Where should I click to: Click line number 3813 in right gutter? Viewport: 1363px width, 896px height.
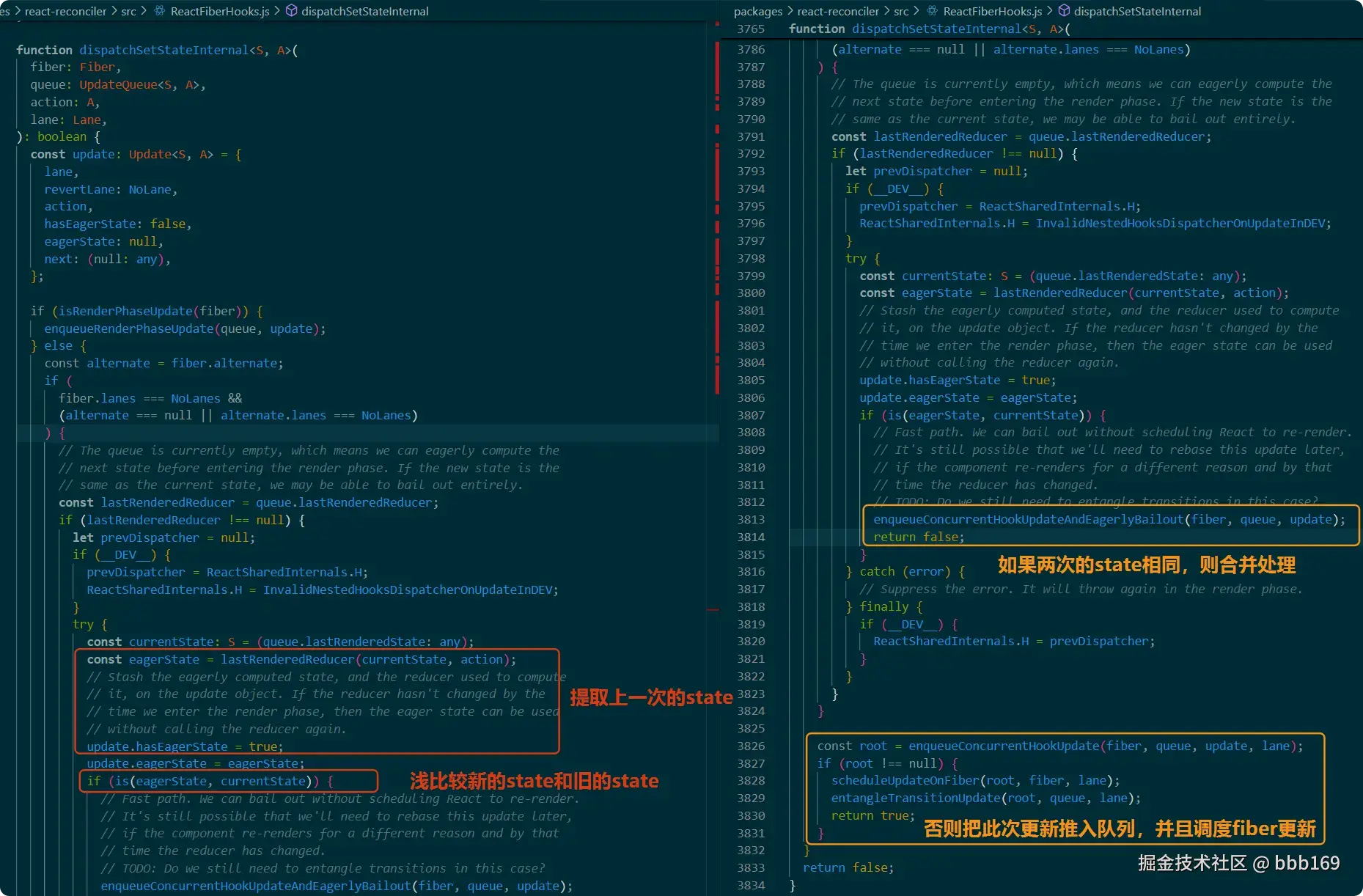point(751,520)
